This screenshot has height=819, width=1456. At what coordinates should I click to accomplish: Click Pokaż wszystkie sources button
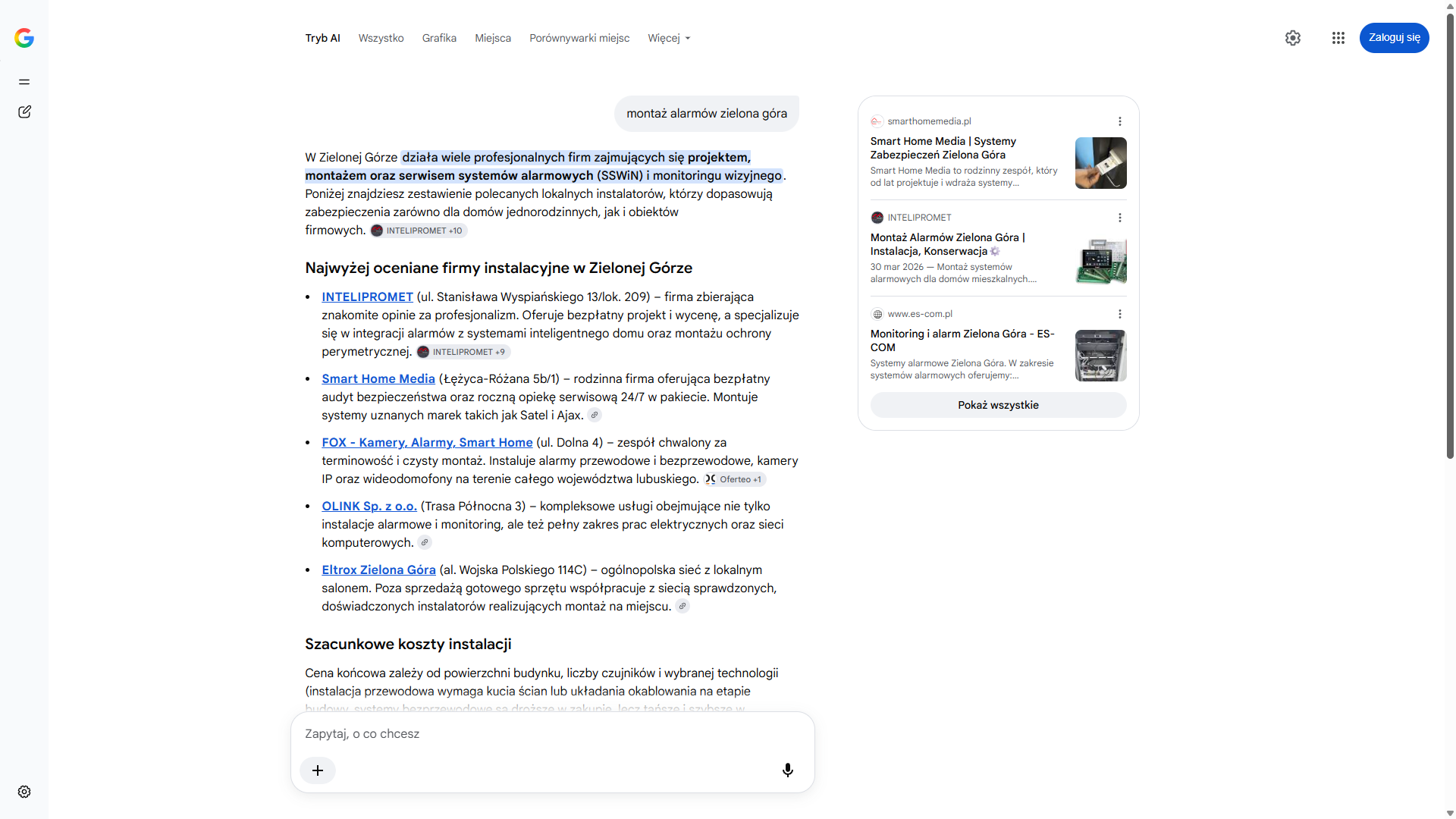coord(998,405)
